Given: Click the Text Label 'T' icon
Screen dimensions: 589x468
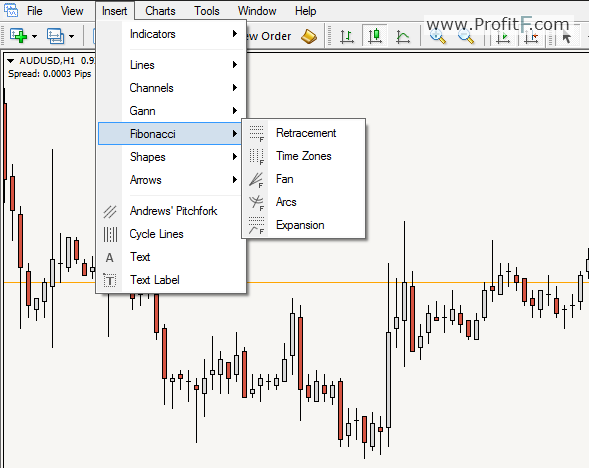Looking at the screenshot, I should pyautogui.click(x=110, y=281).
